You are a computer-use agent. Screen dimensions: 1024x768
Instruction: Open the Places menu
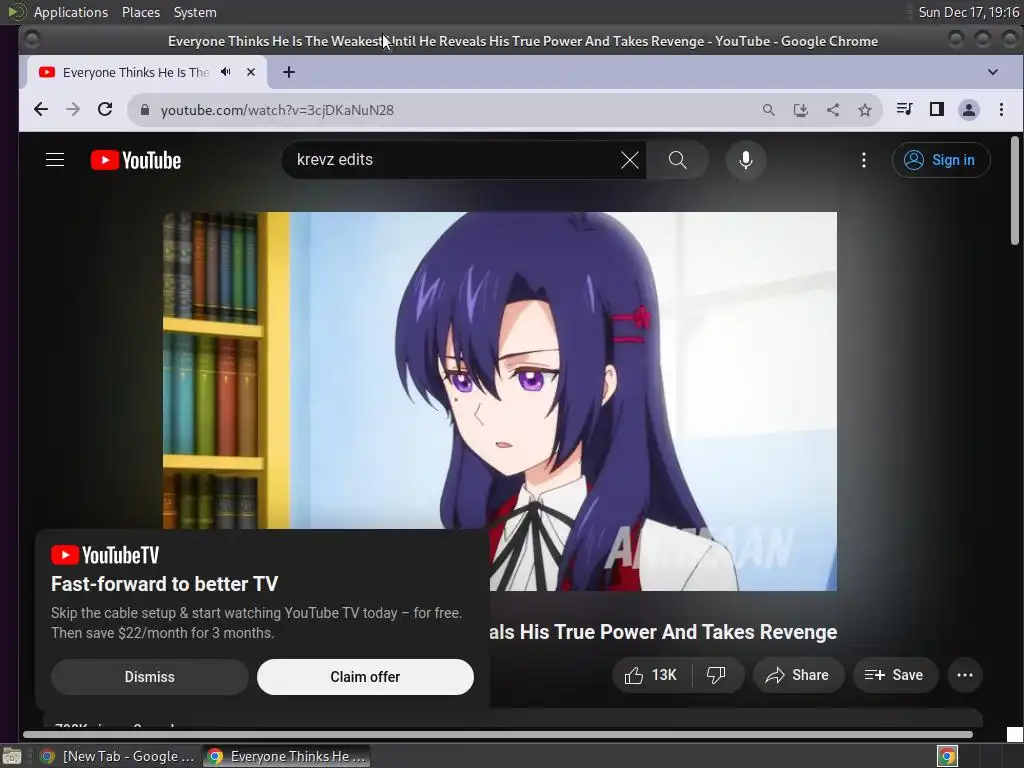(140, 12)
